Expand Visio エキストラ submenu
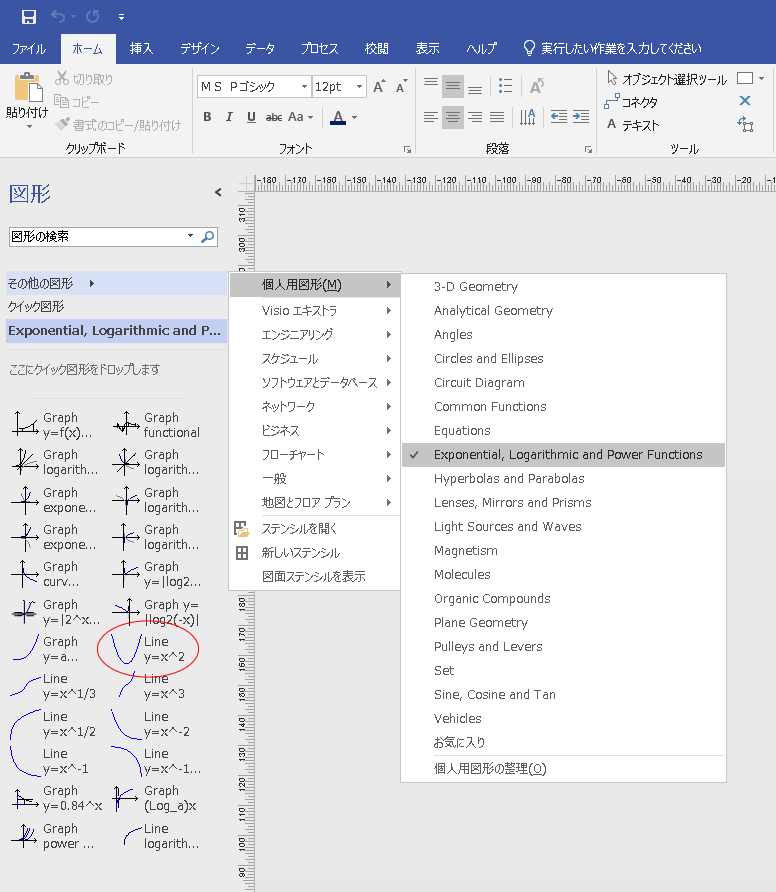The width and height of the screenshot is (776, 892). (315, 311)
